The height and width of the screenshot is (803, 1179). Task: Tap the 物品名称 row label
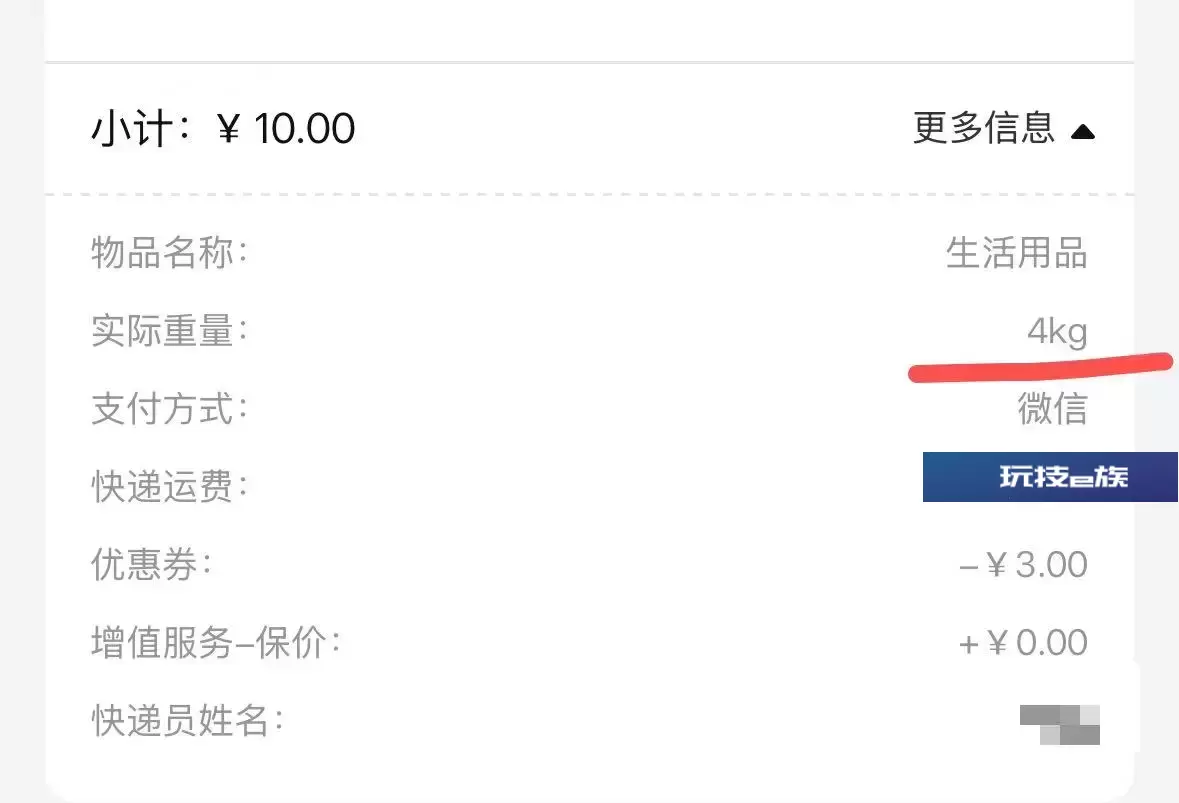click(169, 252)
